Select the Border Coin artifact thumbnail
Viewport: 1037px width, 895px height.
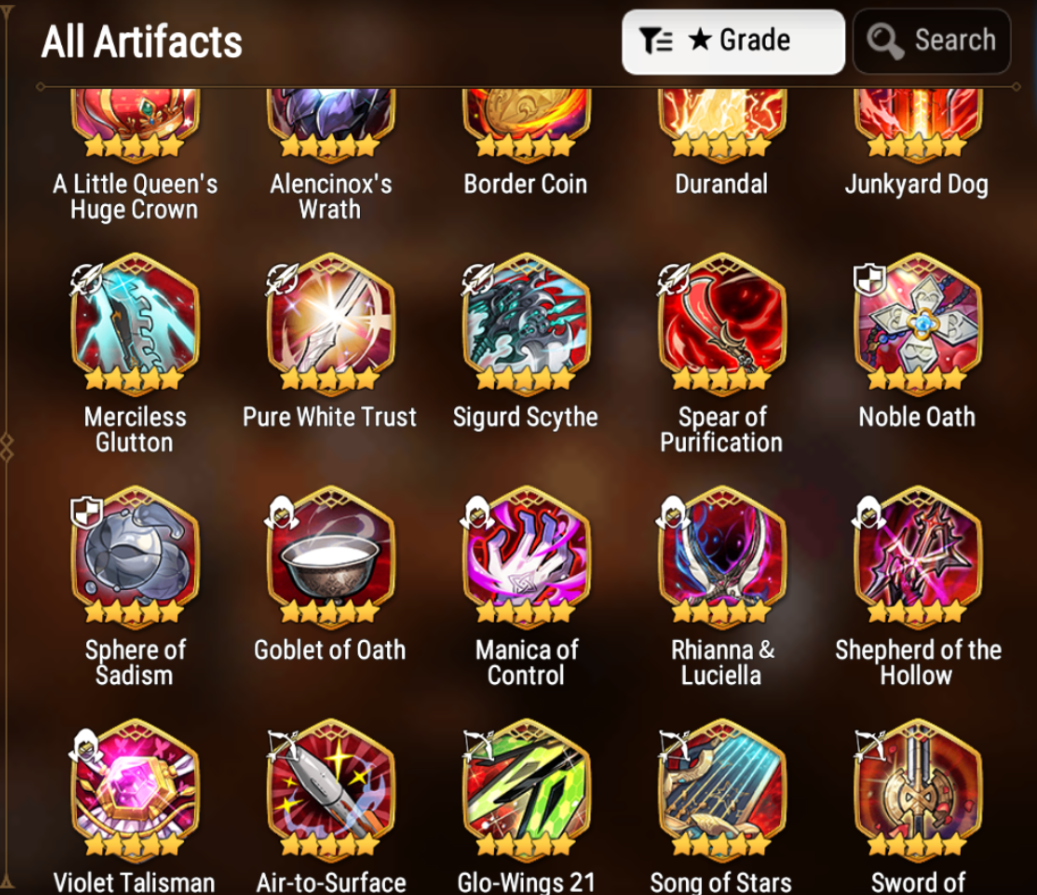[526, 124]
